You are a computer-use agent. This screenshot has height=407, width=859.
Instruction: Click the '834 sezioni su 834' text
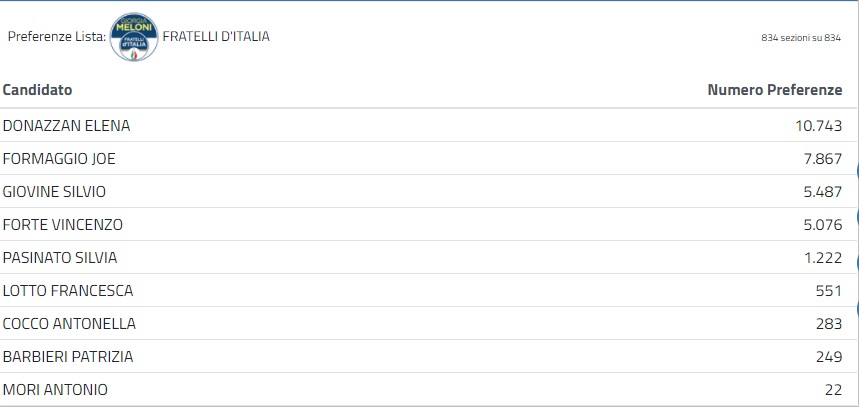(x=801, y=38)
